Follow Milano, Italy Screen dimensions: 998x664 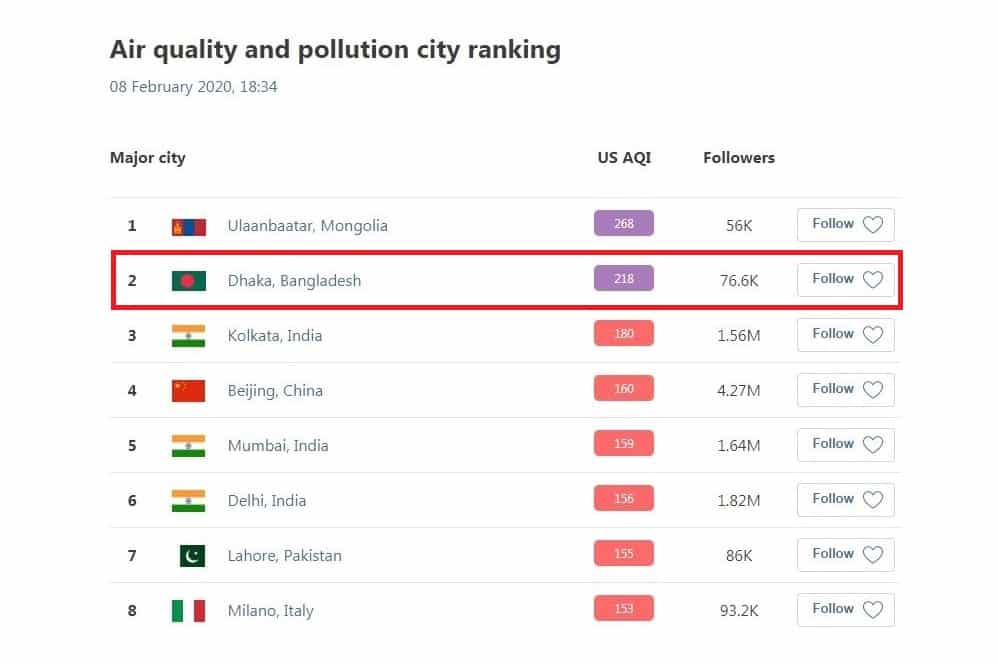[845, 610]
